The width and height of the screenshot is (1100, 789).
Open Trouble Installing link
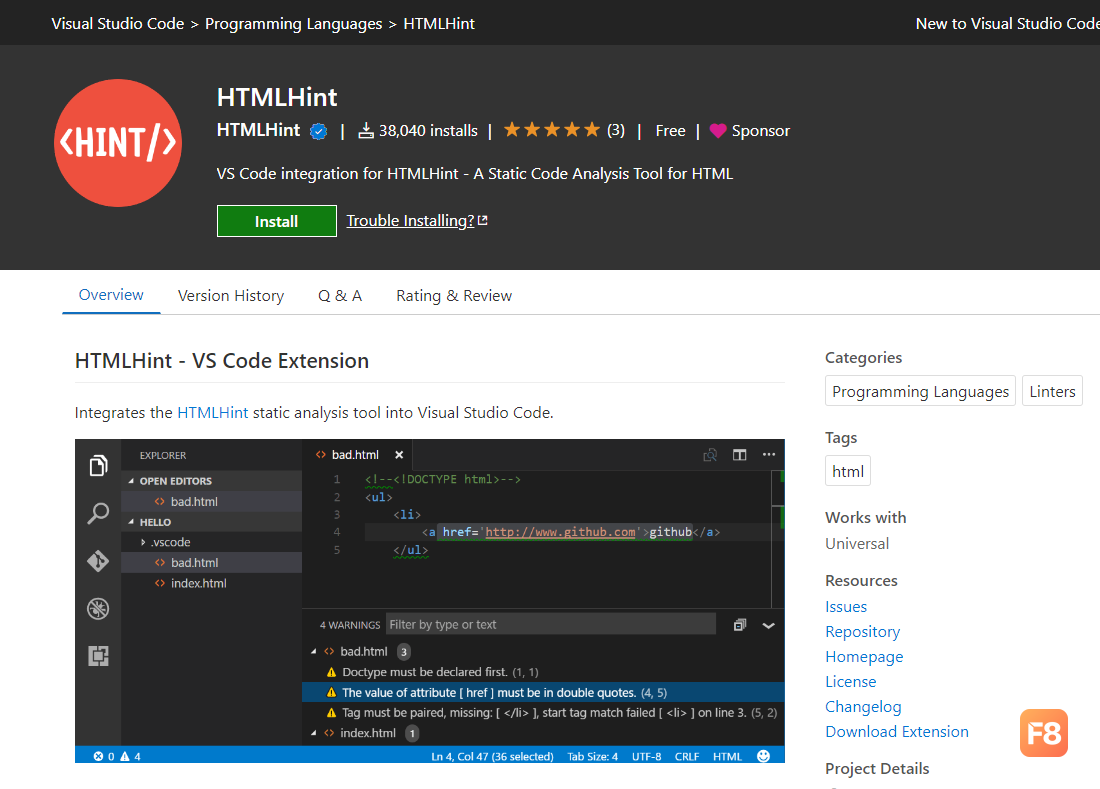click(x=410, y=220)
